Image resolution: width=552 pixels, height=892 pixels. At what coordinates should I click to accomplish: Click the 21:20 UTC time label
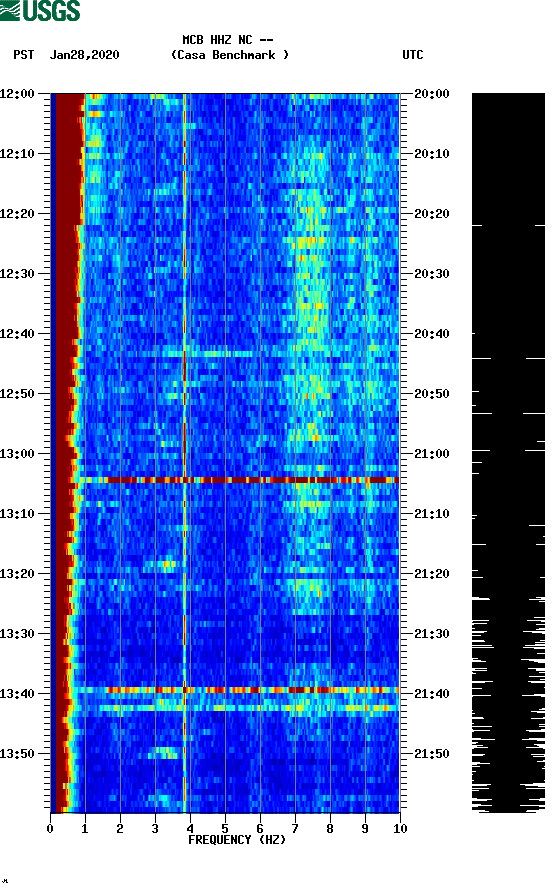432,574
